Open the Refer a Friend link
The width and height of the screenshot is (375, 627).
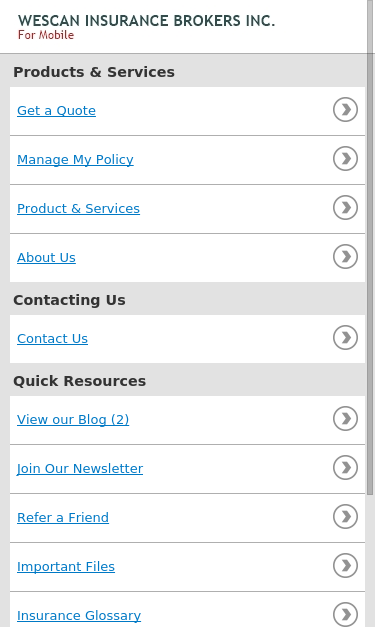(63, 518)
